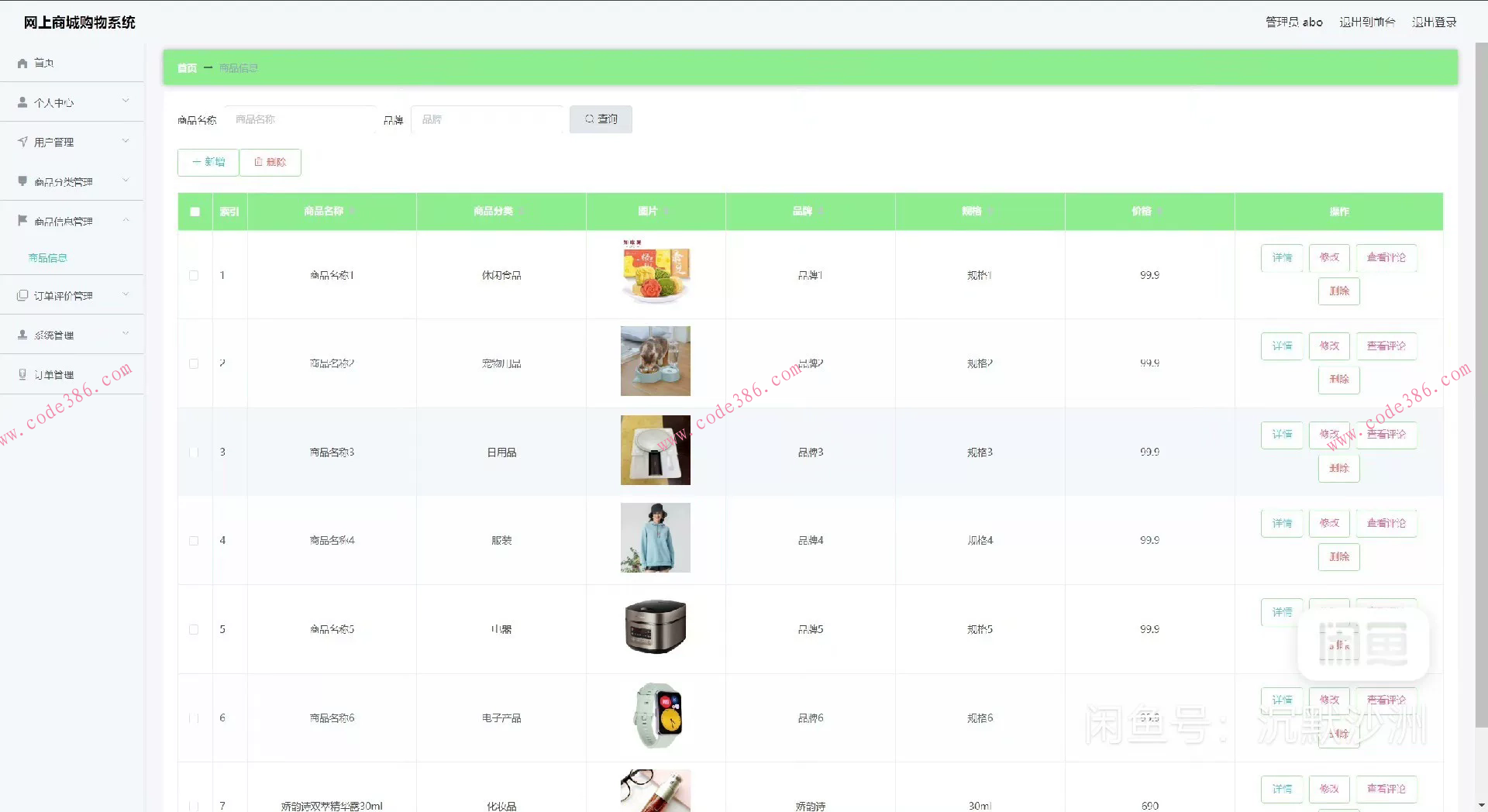Click the device icon beside 订单管理
This screenshot has height=812, width=1488.
[x=22, y=374]
